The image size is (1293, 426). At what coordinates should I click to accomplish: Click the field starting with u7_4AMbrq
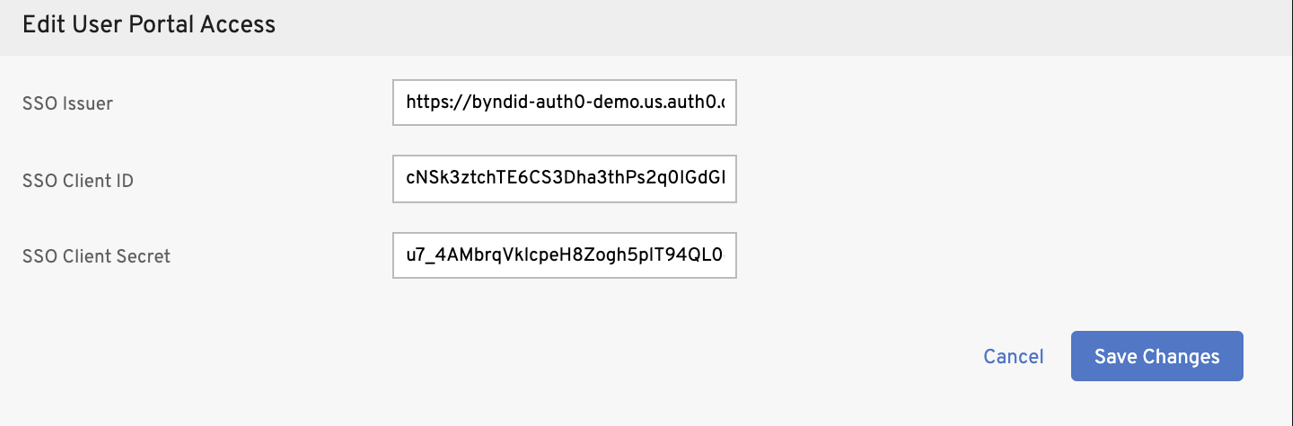click(564, 255)
